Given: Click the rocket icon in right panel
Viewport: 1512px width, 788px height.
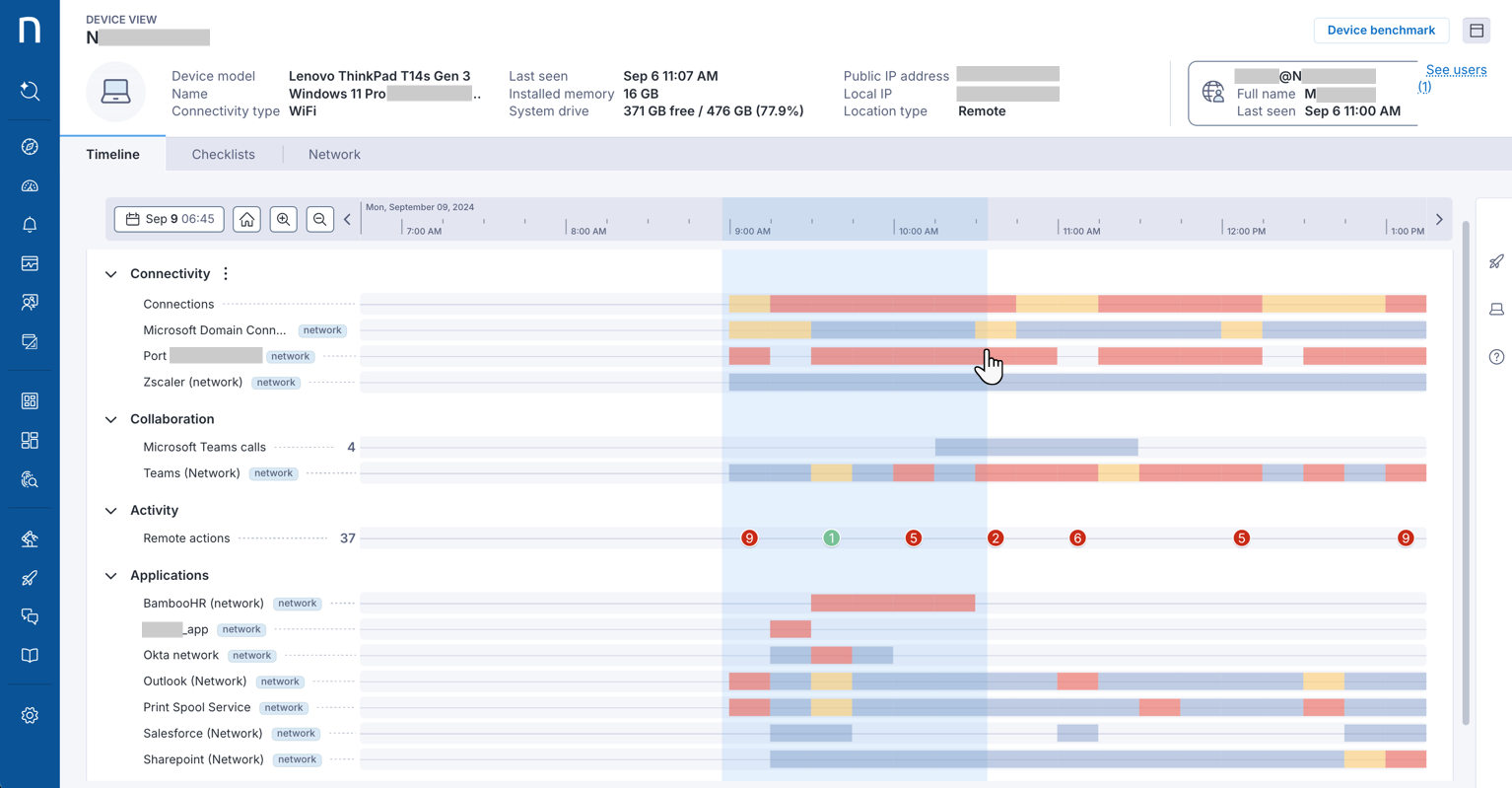Looking at the screenshot, I should pyautogui.click(x=1496, y=261).
